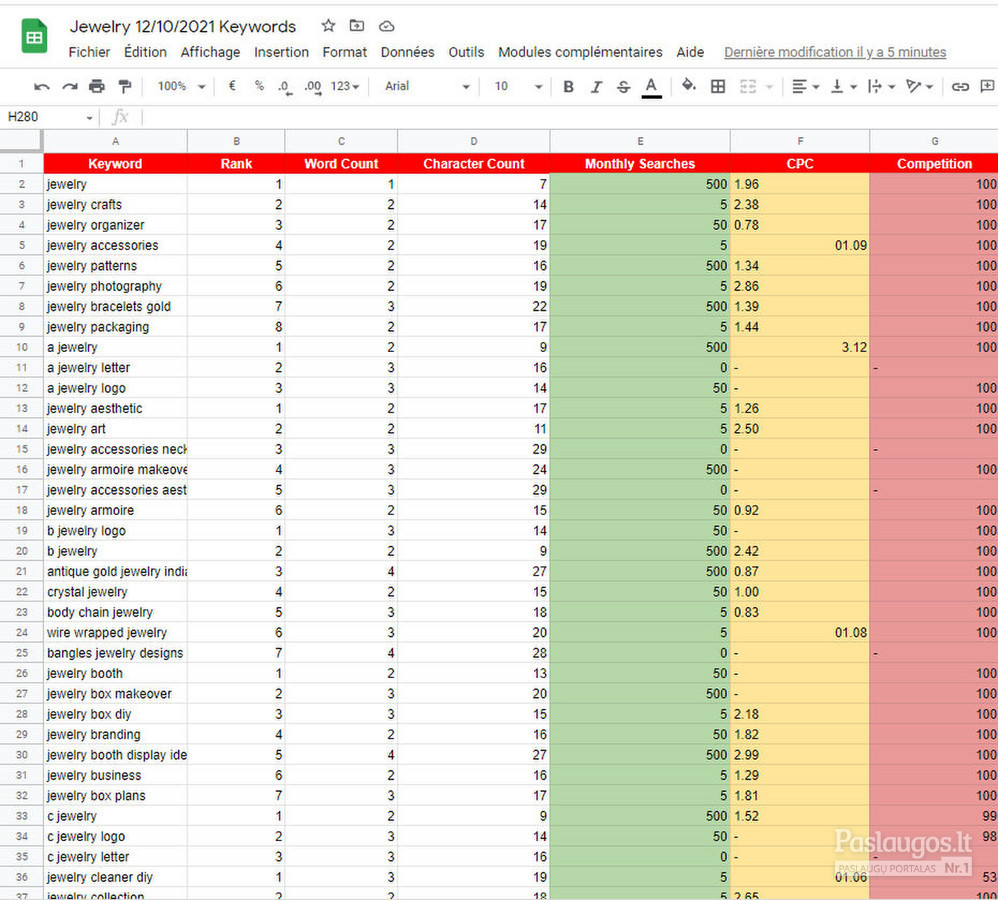
Task: Select the CPC cell 3.12
Action: click(800, 348)
